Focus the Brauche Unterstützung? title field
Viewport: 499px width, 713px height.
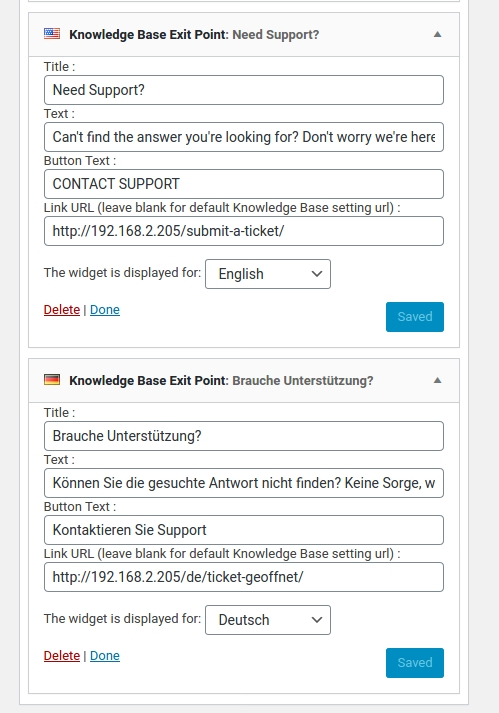244,436
